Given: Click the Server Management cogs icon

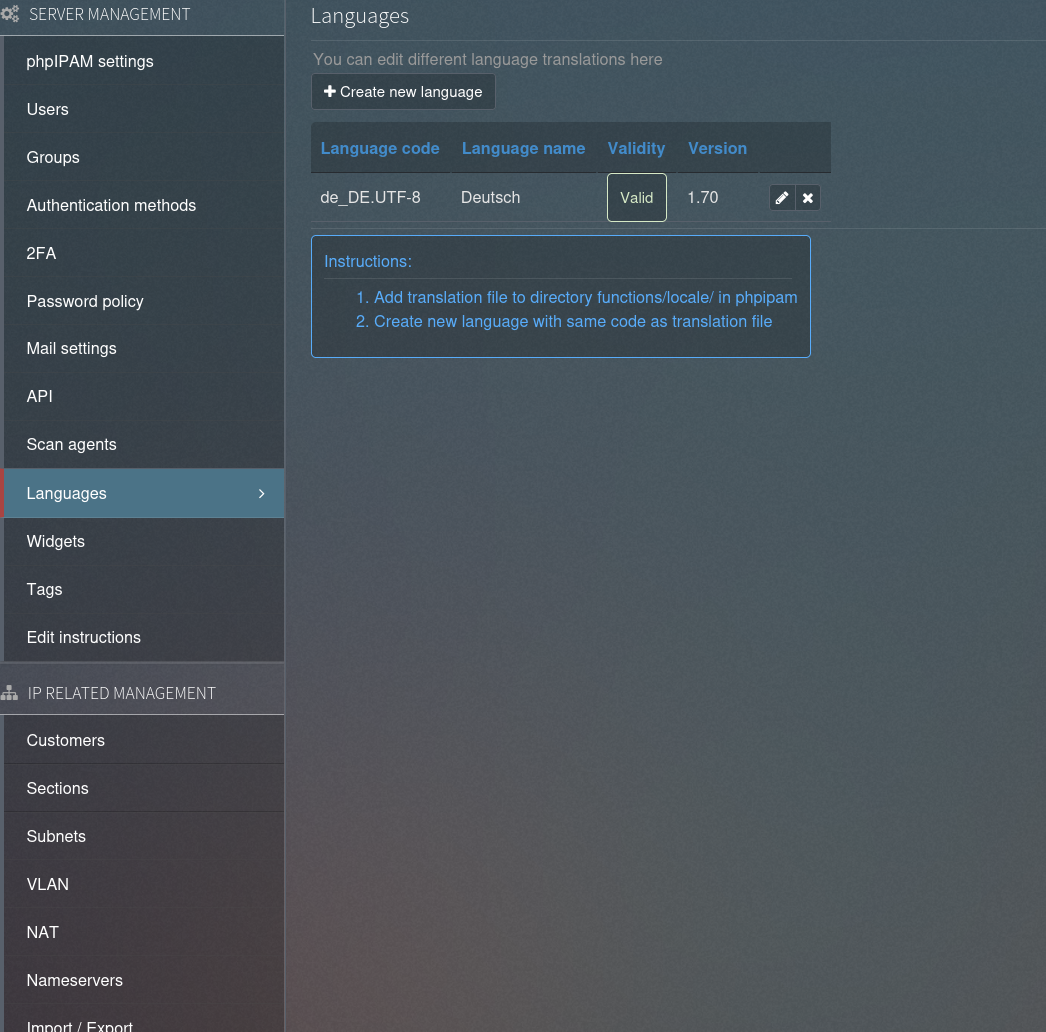Looking at the screenshot, I should 10,15.
